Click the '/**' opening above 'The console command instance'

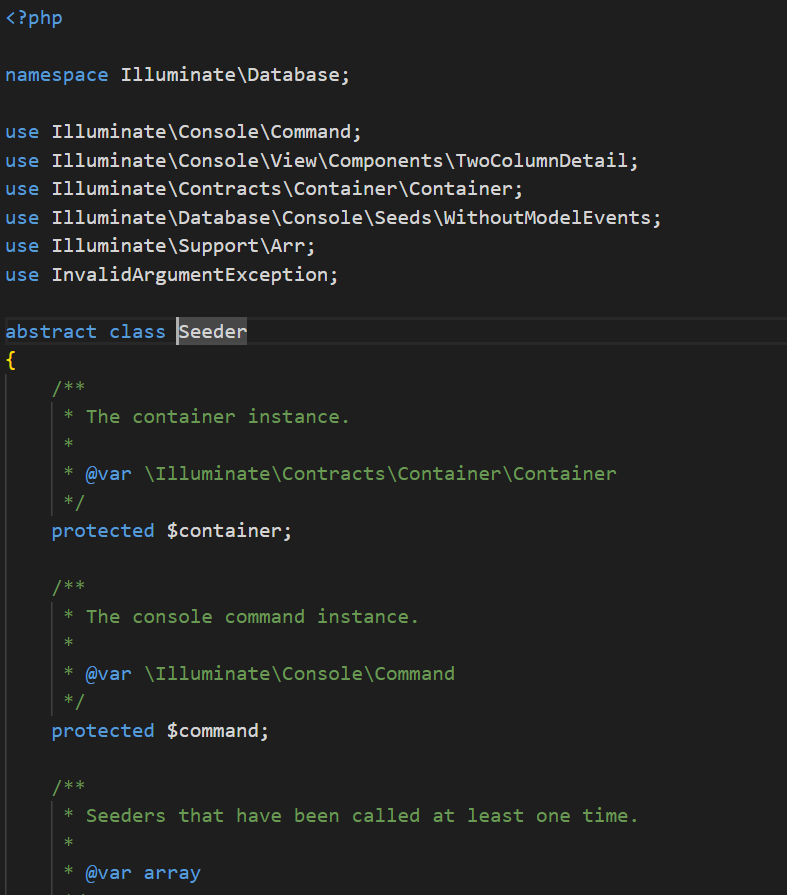pyautogui.click(x=68, y=587)
